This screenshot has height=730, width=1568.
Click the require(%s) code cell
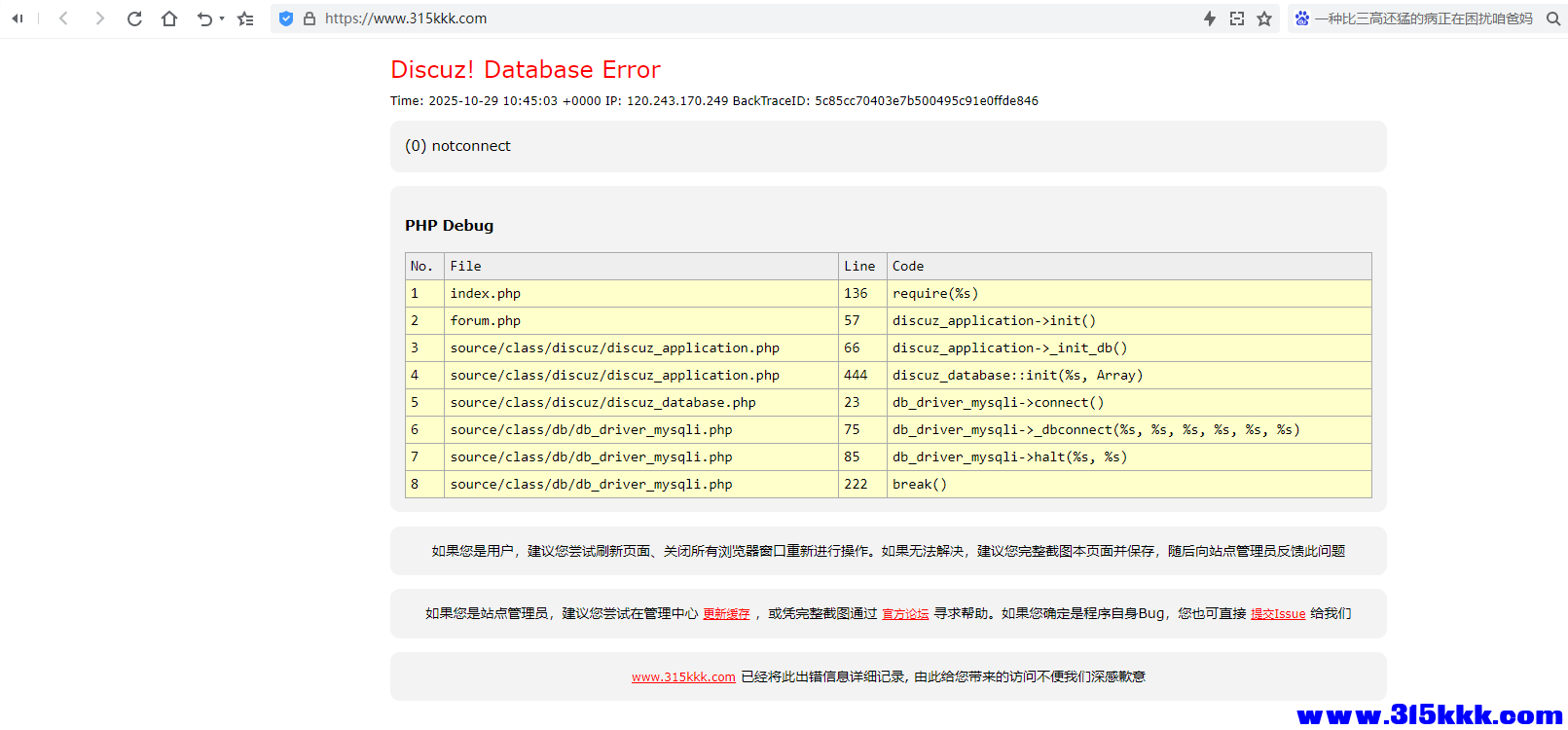[1129, 294]
